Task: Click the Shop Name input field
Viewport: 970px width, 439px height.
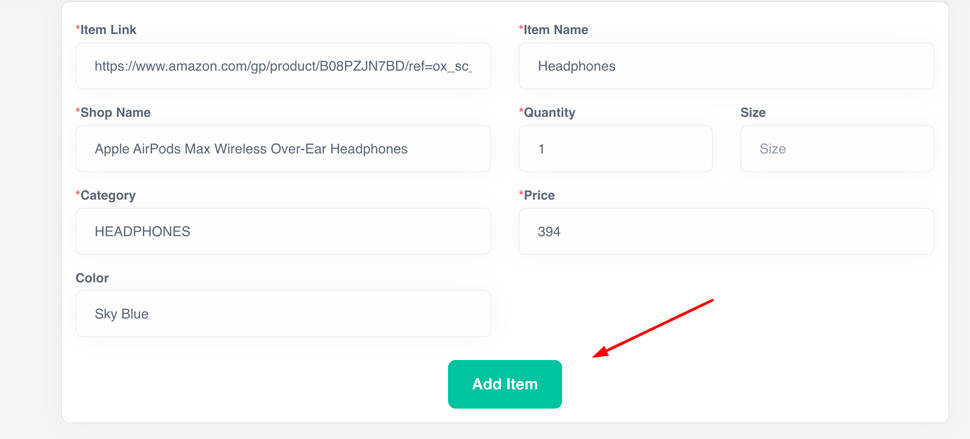Action: tap(283, 149)
